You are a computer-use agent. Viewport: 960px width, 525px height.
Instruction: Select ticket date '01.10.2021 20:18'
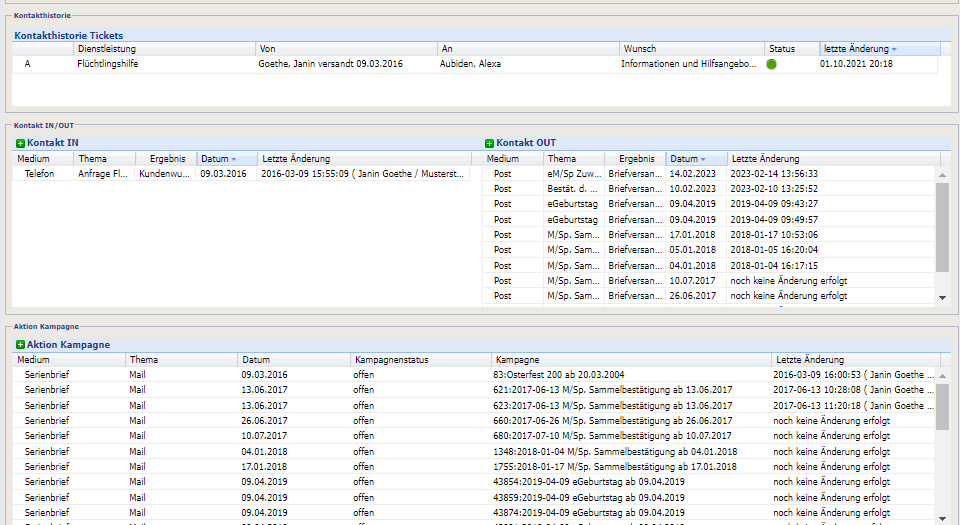(856, 64)
